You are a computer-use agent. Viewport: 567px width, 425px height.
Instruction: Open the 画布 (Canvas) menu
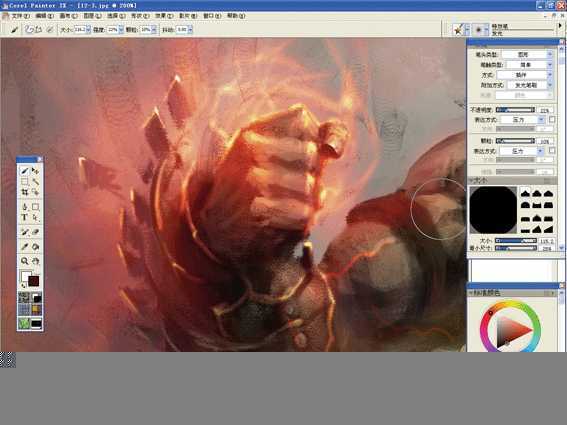coord(68,16)
